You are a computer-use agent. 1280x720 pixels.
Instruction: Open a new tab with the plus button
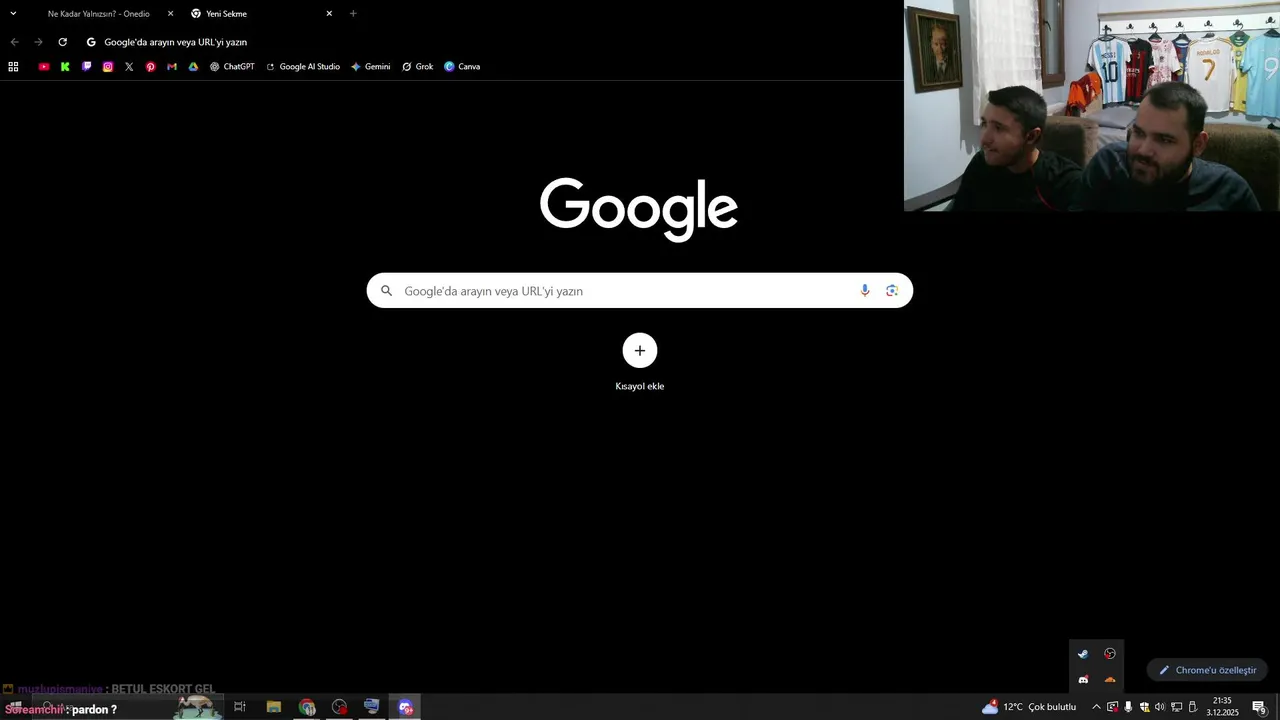click(x=353, y=14)
